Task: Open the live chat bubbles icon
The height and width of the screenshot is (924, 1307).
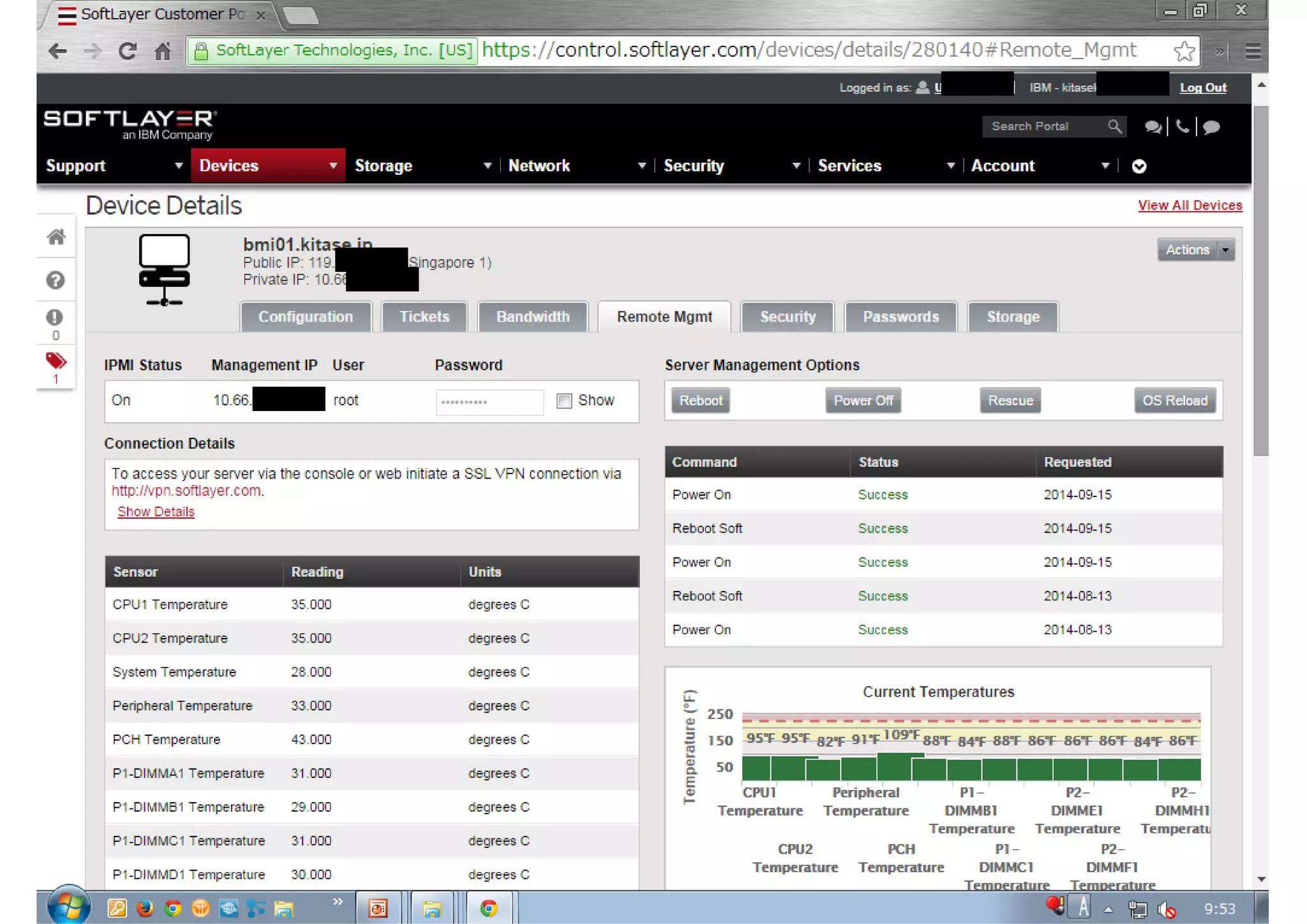Action: (x=1153, y=126)
